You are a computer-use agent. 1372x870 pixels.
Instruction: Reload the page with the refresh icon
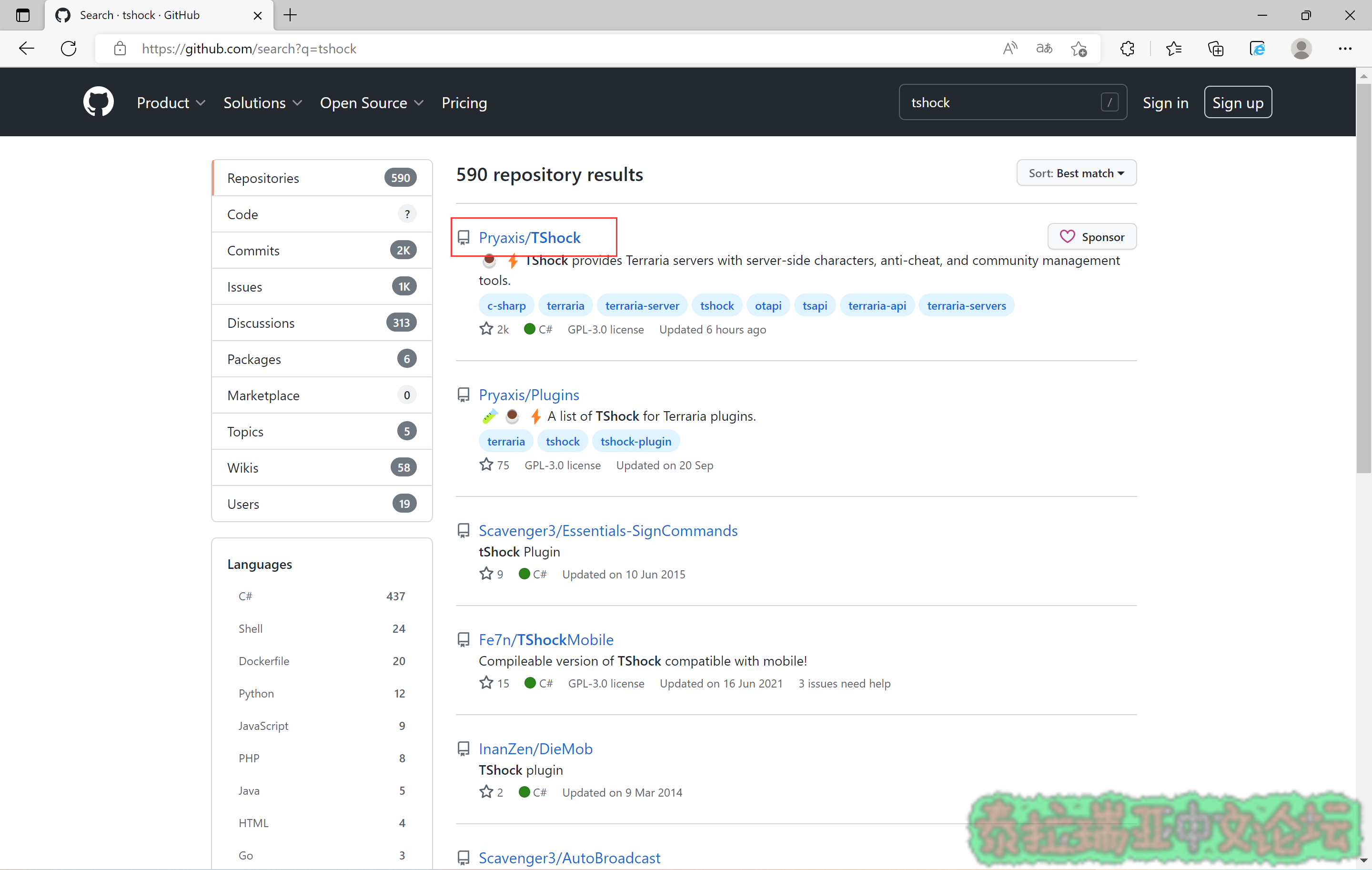coord(69,49)
